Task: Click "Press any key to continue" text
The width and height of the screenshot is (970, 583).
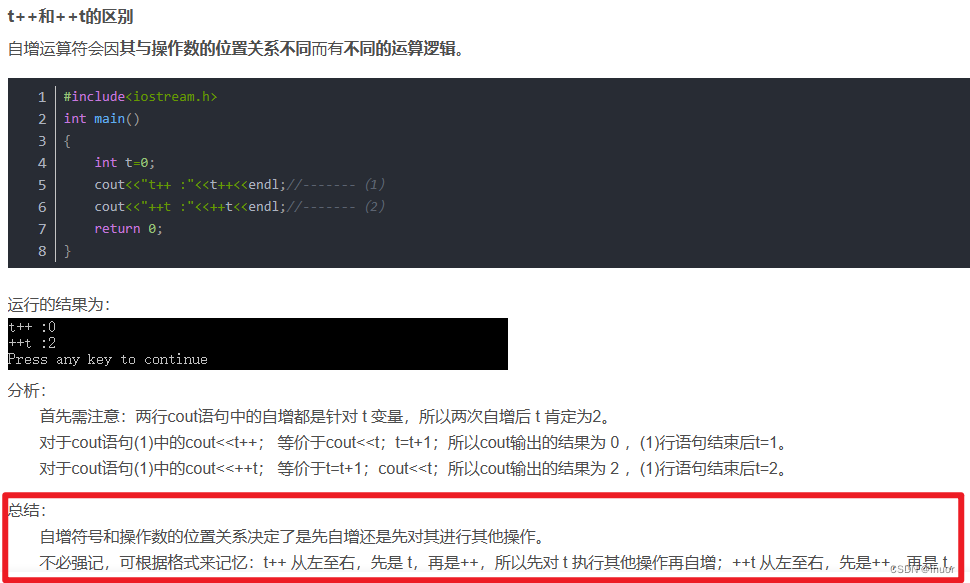Action: coord(108,360)
